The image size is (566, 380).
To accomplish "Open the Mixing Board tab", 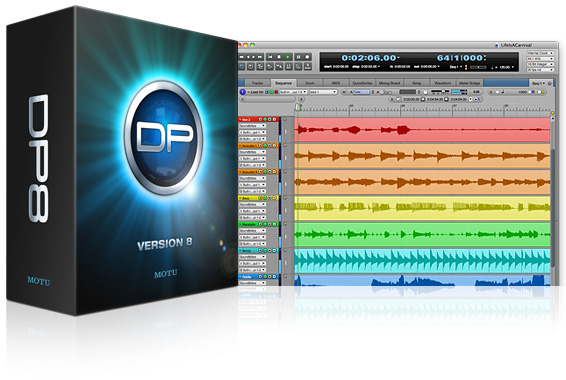I will 389,83.
